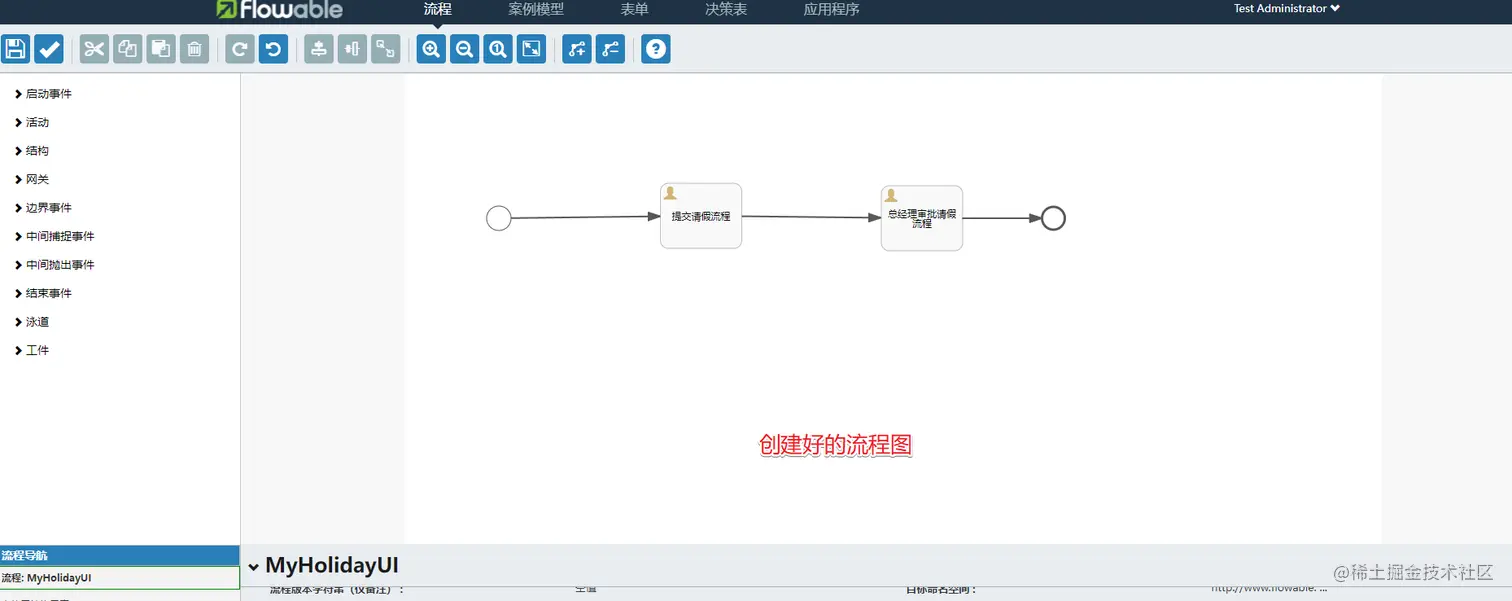Open the help question mark icon
The width and height of the screenshot is (1512, 601).
pyautogui.click(x=656, y=49)
